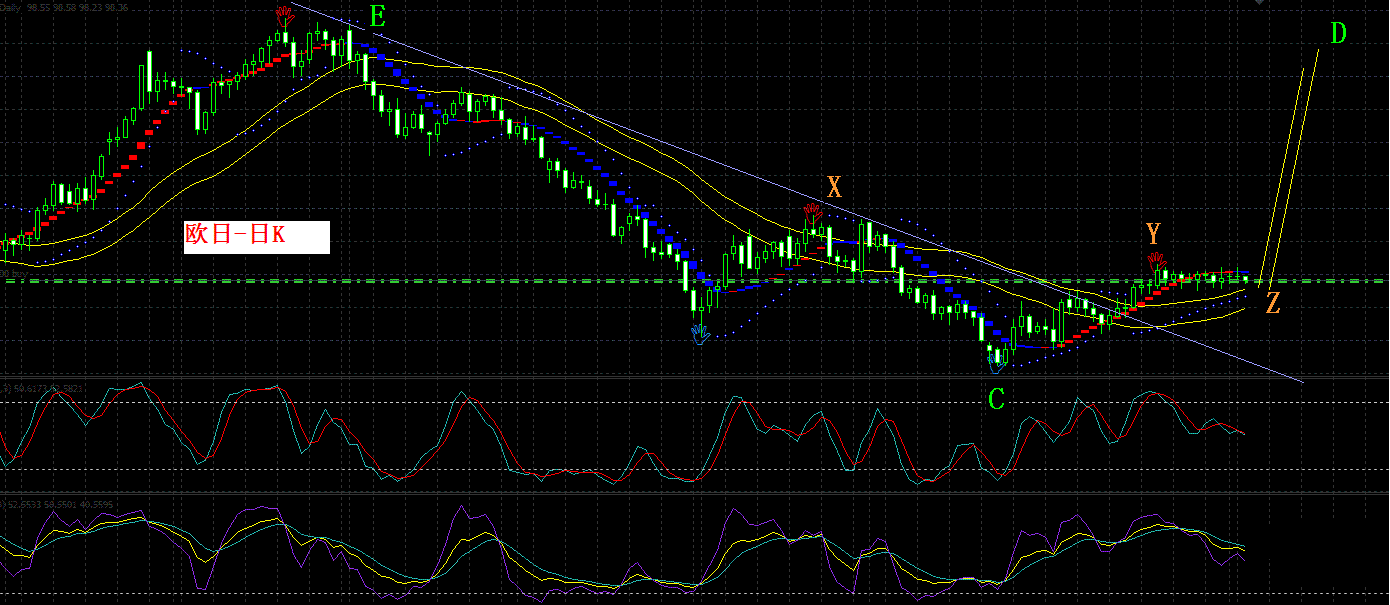Screen dimensions: 1390x605
Task: Select the blue hand icon at the first low
Action: click(700, 334)
